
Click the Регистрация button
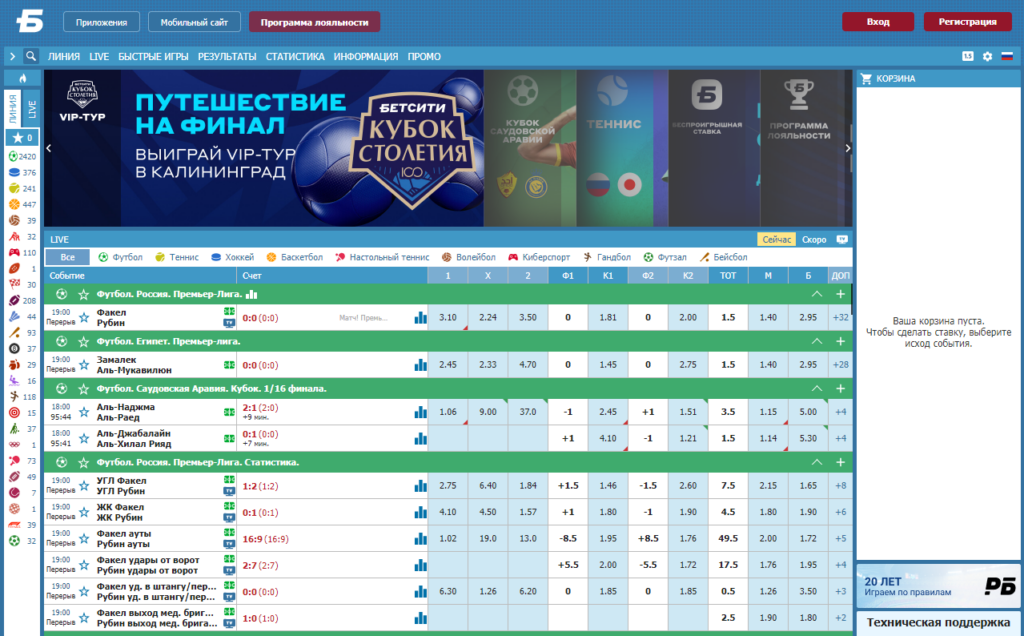967,22
